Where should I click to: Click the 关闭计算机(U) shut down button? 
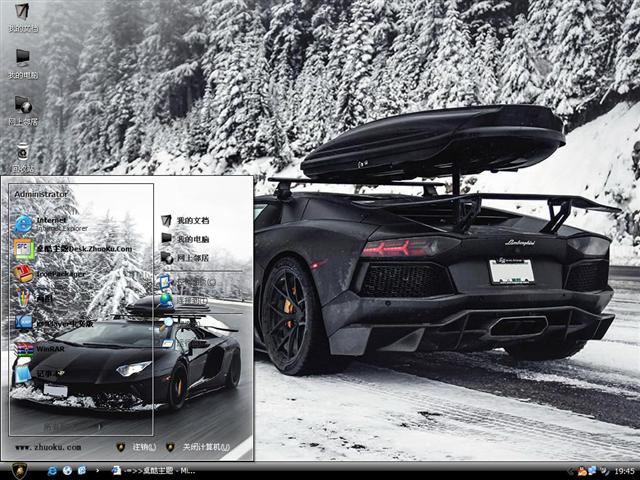[x=198, y=447]
